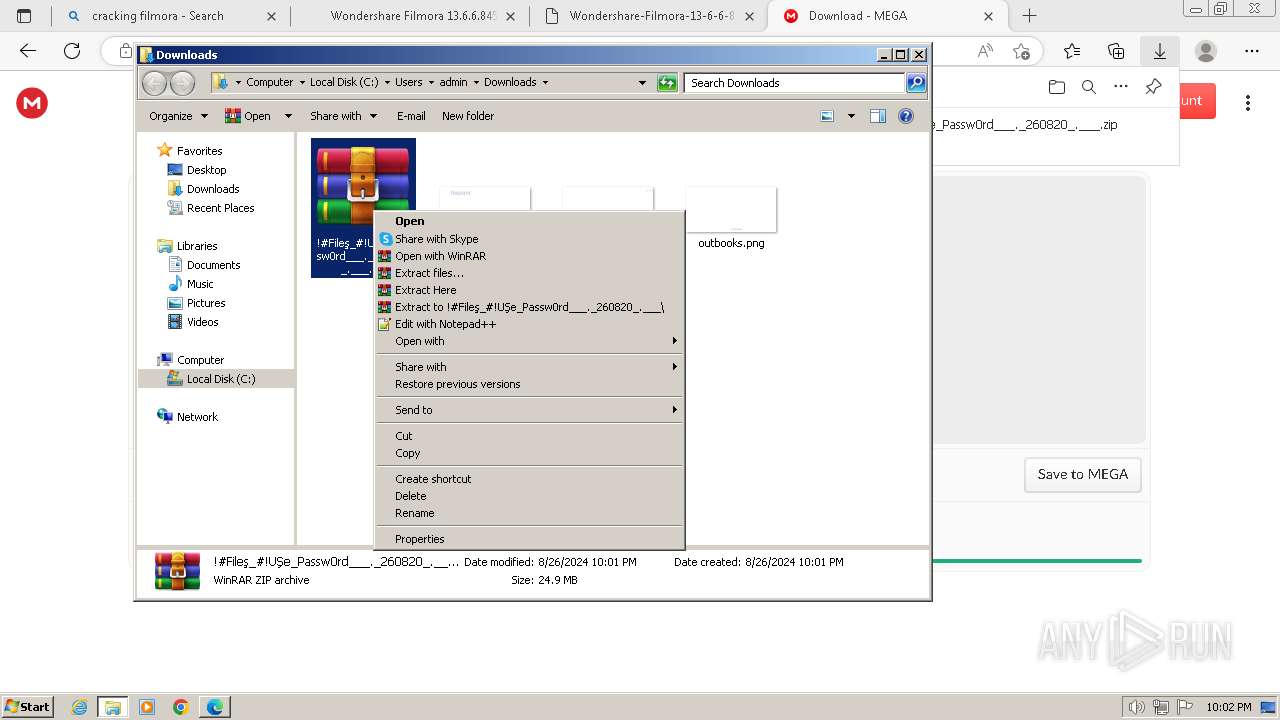Expand the Open with submenu
This screenshot has height=720, width=1280.
529,341
